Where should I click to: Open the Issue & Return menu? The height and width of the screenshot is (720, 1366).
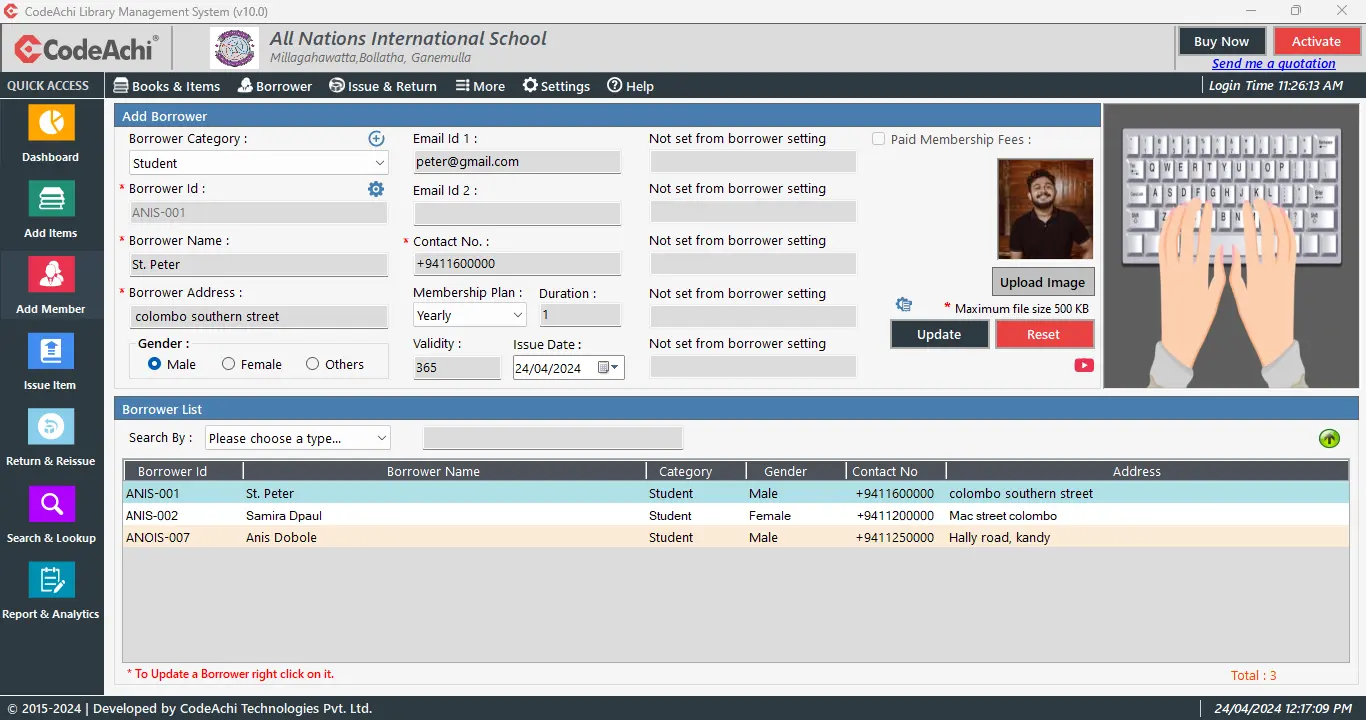(x=383, y=86)
